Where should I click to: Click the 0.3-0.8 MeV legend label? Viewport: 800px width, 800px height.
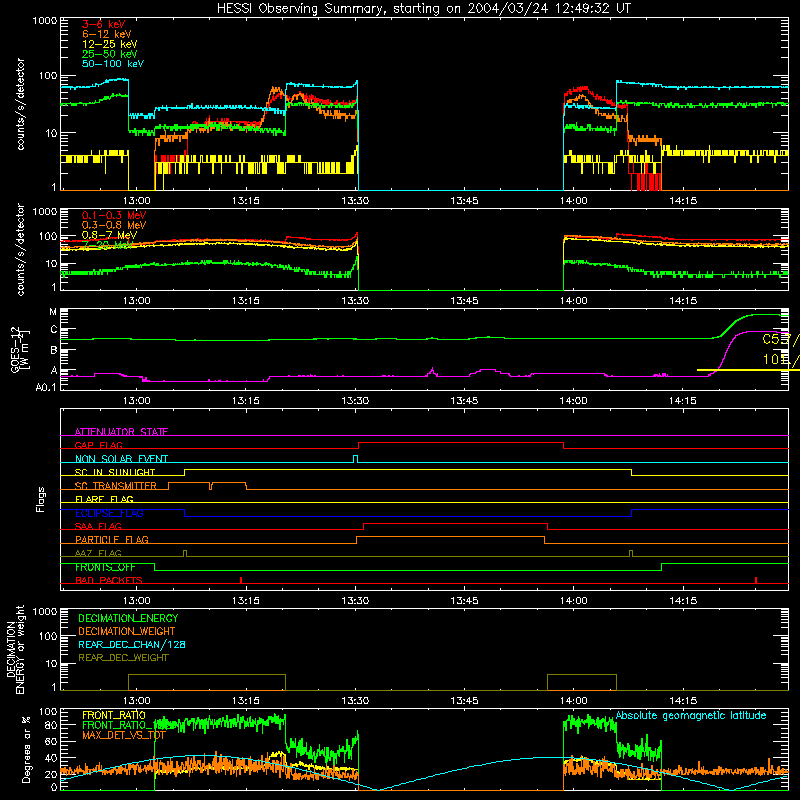tap(114, 225)
